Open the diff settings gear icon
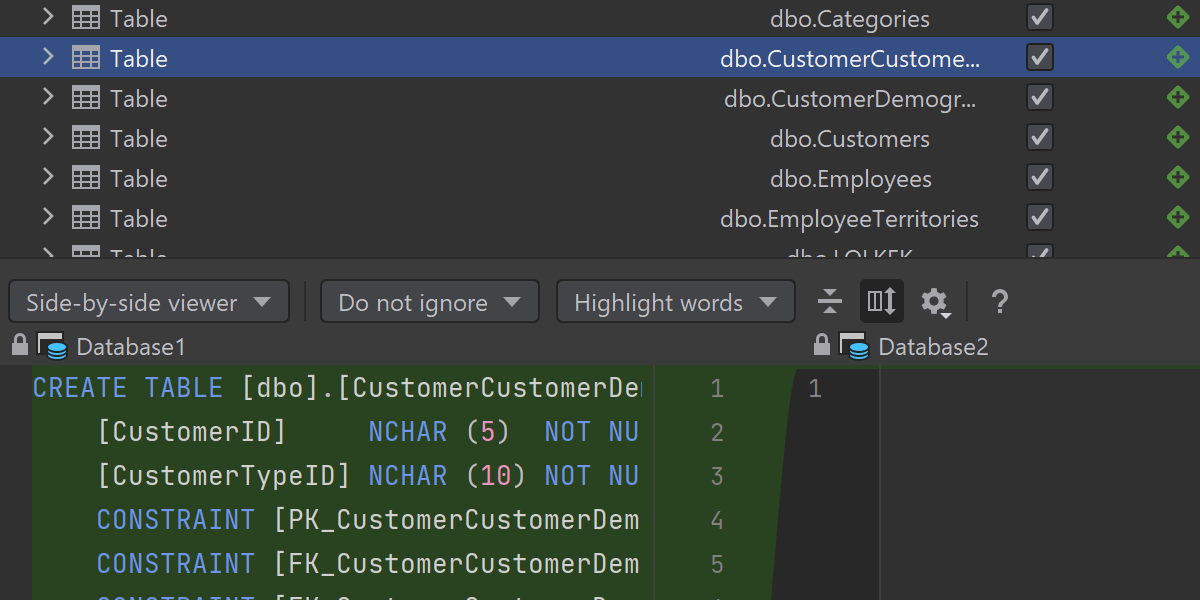1200x600 pixels. pos(934,301)
